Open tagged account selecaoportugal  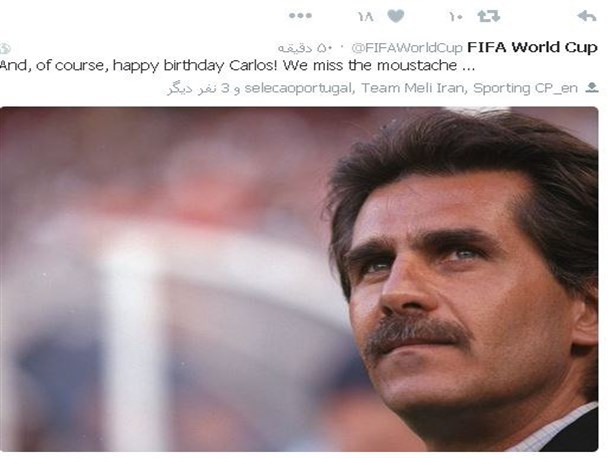(299, 88)
